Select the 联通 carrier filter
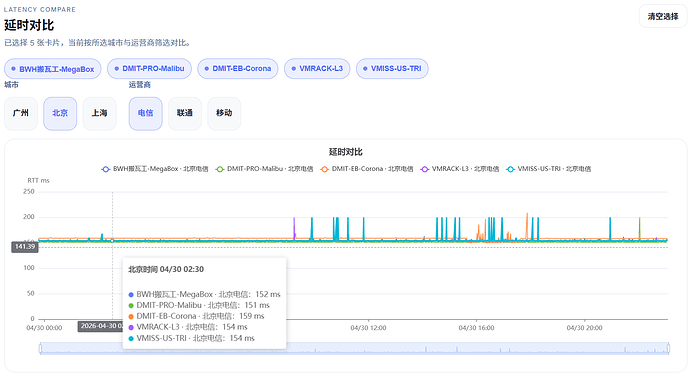 (x=185, y=114)
